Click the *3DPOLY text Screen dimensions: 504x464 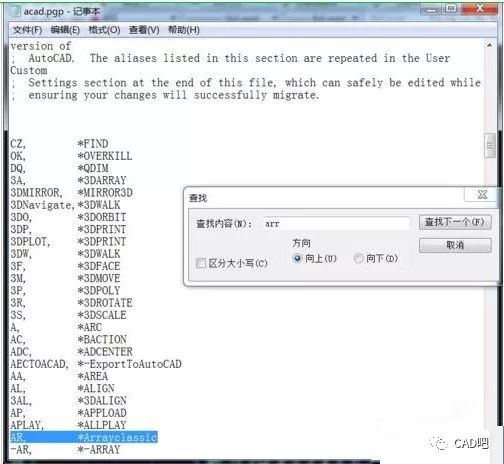pos(99,290)
